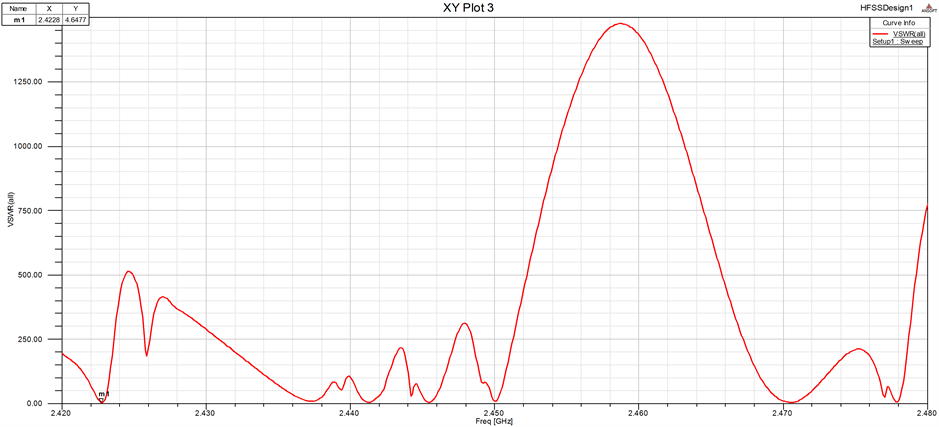The width and height of the screenshot is (939, 427).
Task: Select the m1 row in marker table
Action: coord(18,19)
